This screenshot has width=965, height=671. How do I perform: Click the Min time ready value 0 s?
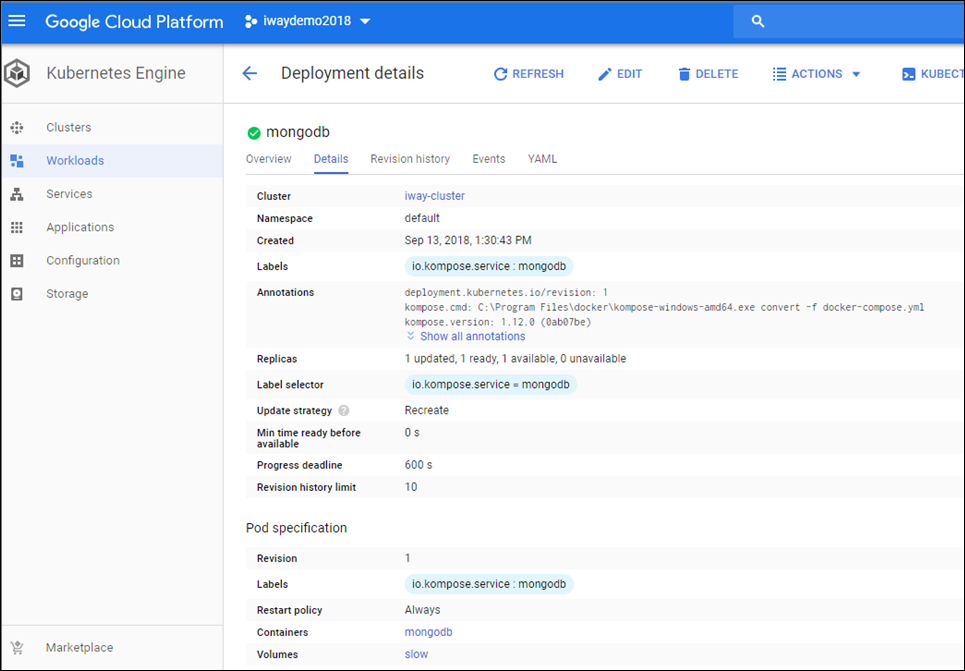pos(412,433)
